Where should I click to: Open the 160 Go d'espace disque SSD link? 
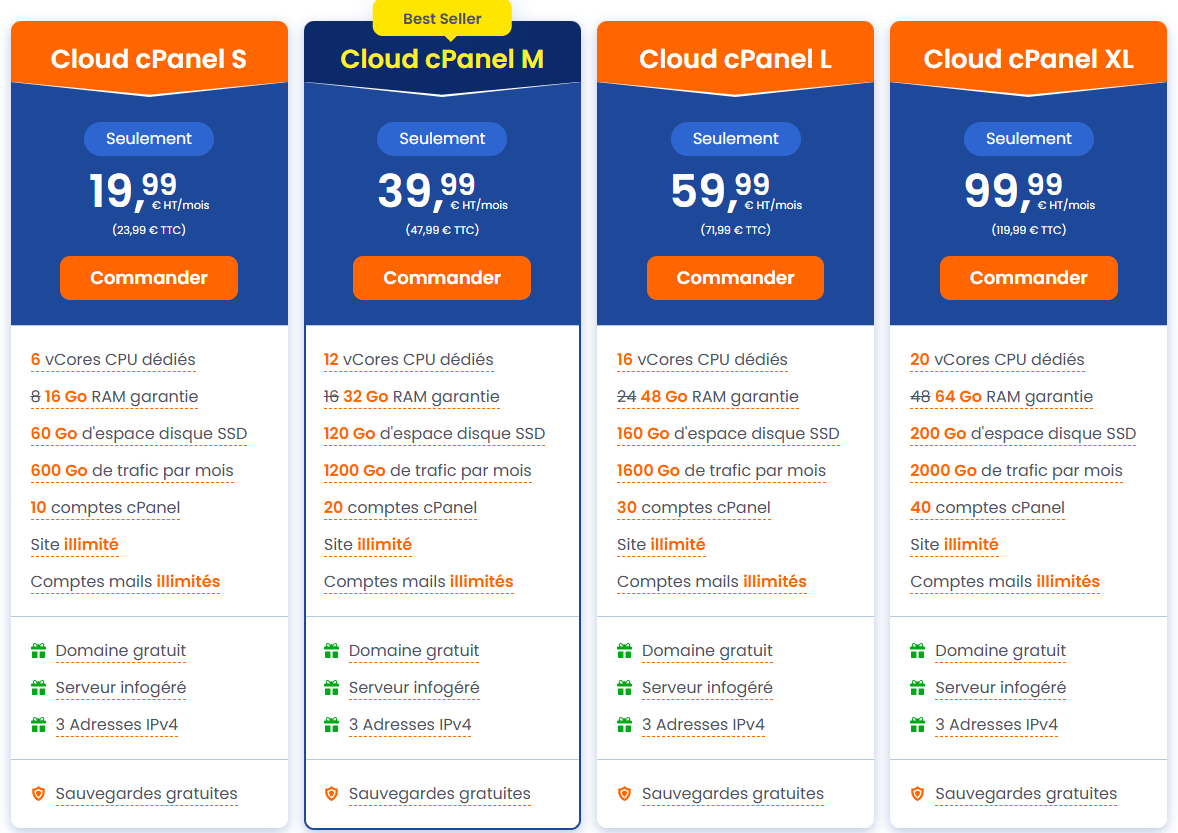pos(727,433)
